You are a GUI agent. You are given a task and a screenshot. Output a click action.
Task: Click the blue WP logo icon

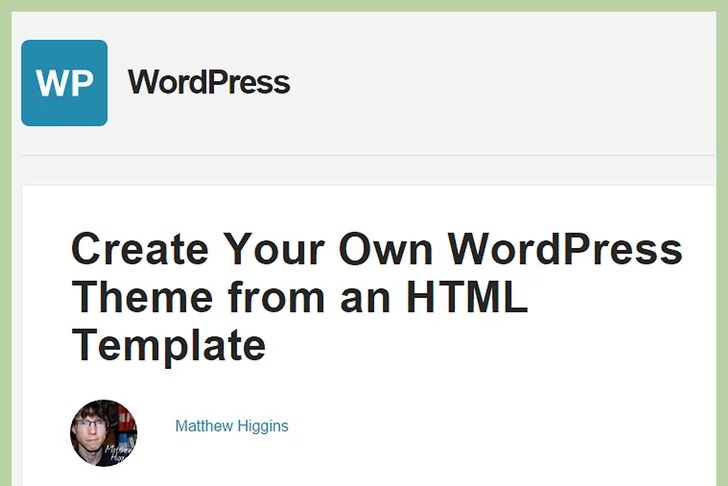[64, 83]
